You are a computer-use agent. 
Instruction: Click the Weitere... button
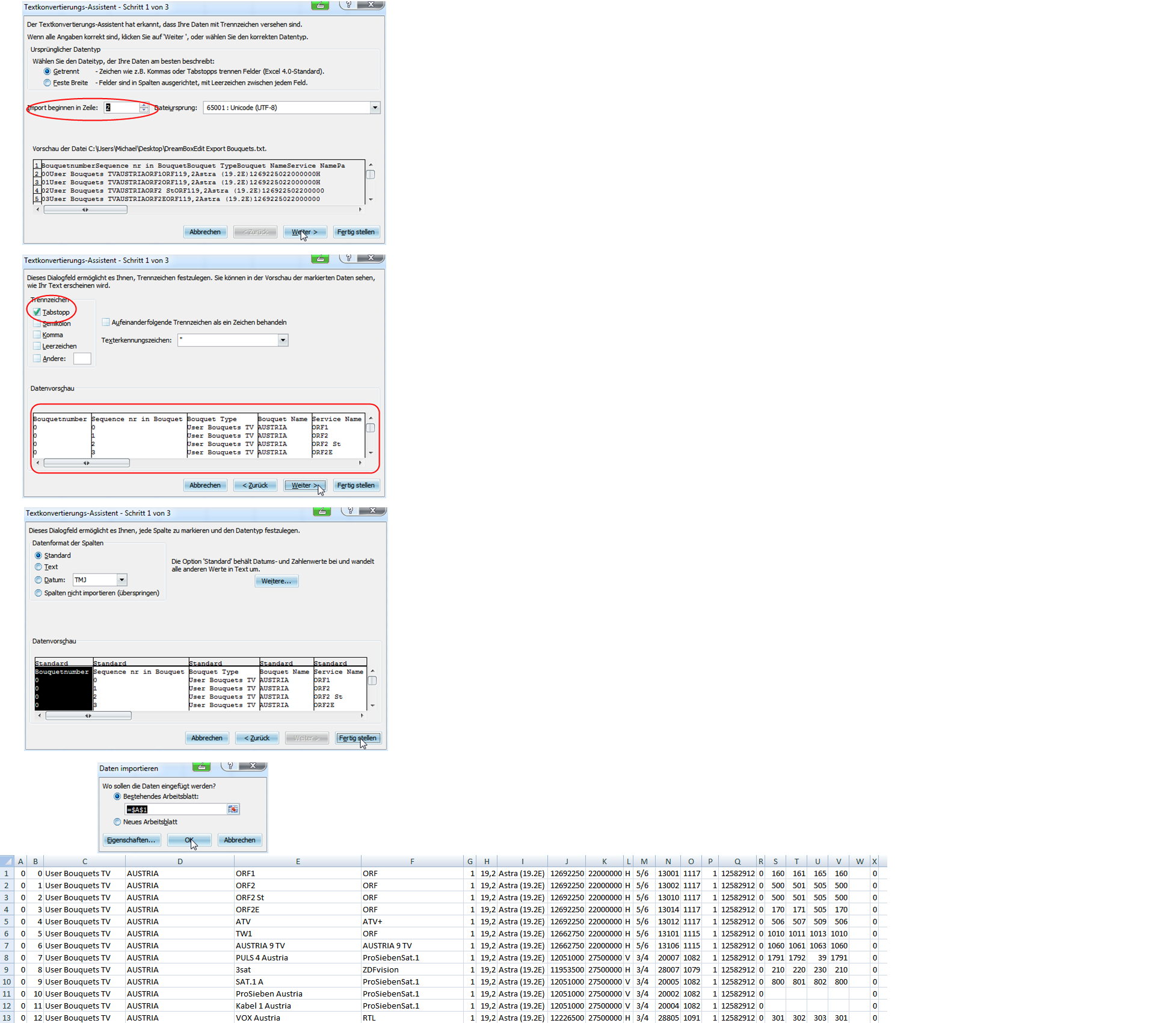pos(276,581)
